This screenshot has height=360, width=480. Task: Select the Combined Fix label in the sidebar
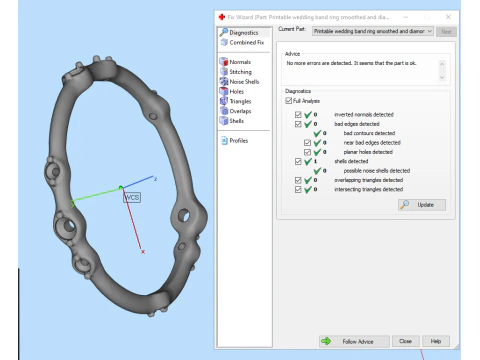pos(247,42)
